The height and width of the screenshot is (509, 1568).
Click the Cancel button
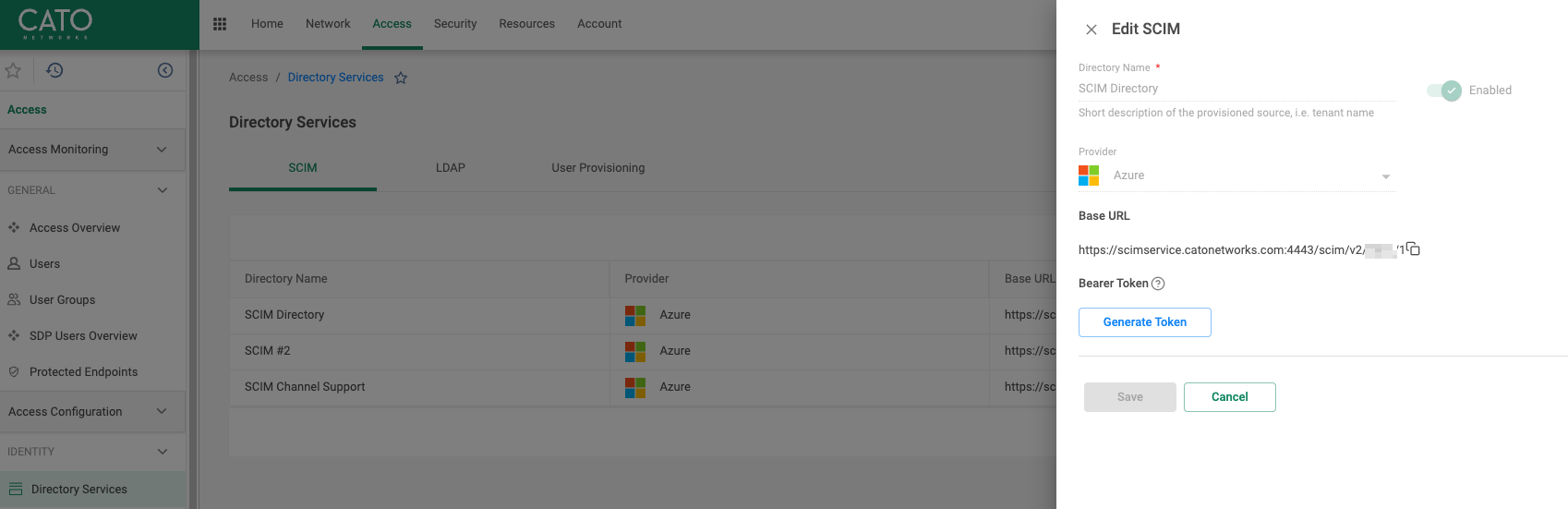click(x=1230, y=397)
